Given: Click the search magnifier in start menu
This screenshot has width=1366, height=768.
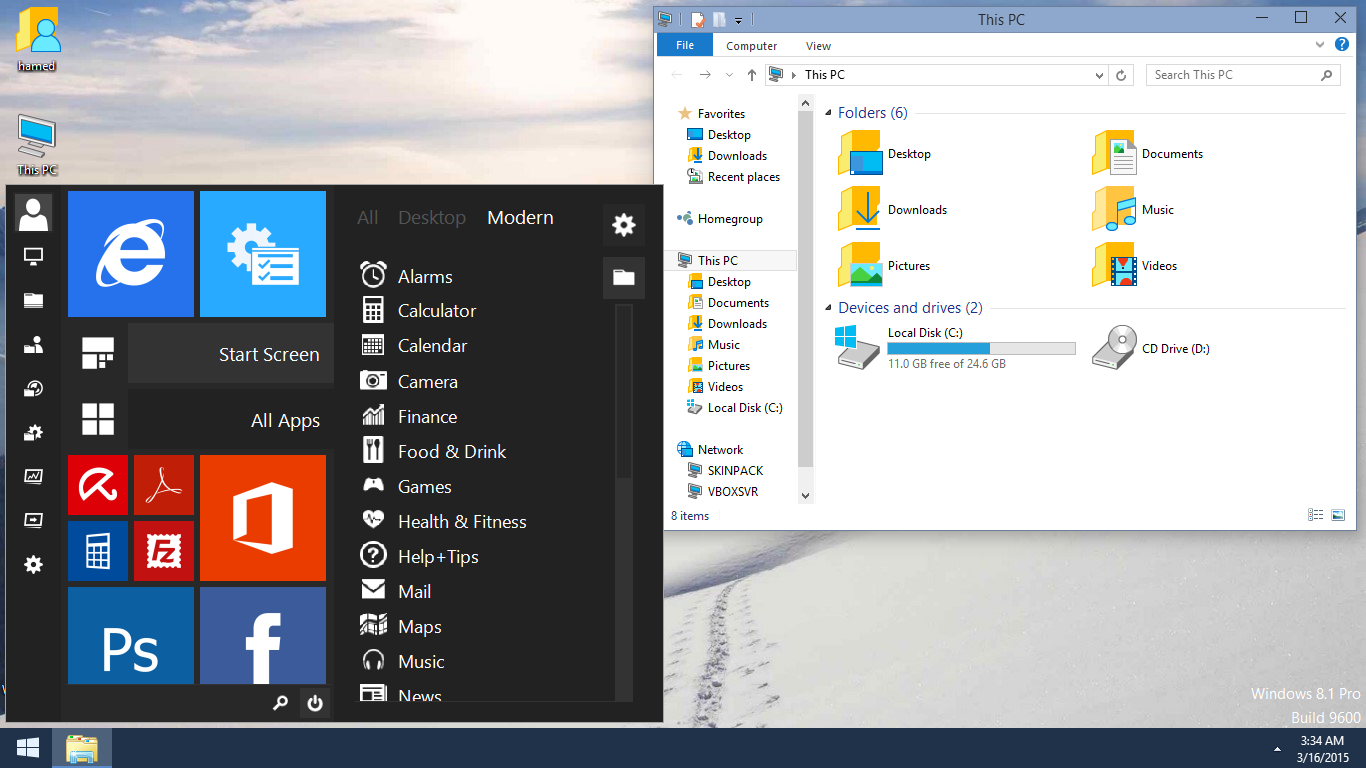Looking at the screenshot, I should point(280,704).
